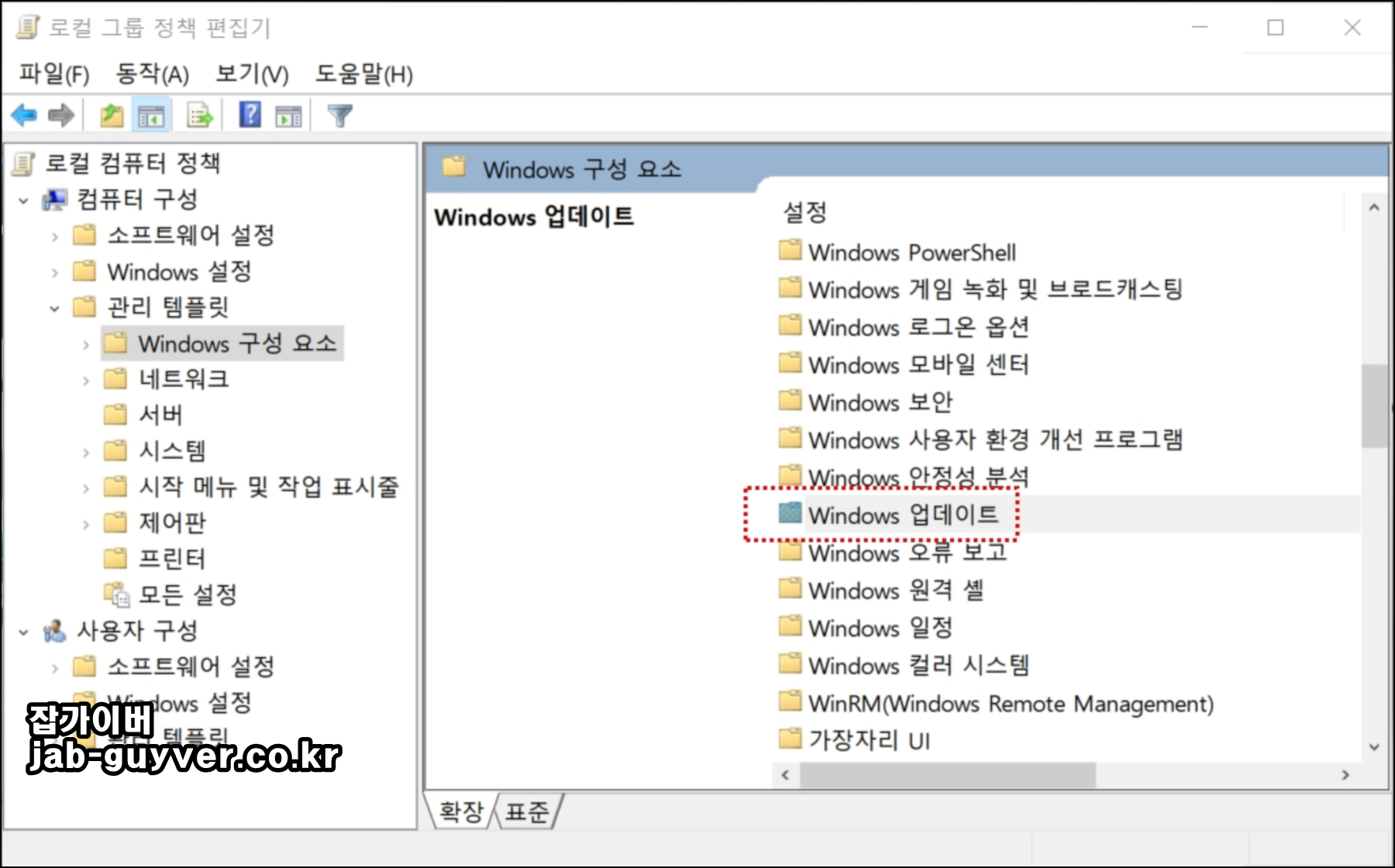
Task: Toggle the action pane toolbar icon
Action: [288, 116]
